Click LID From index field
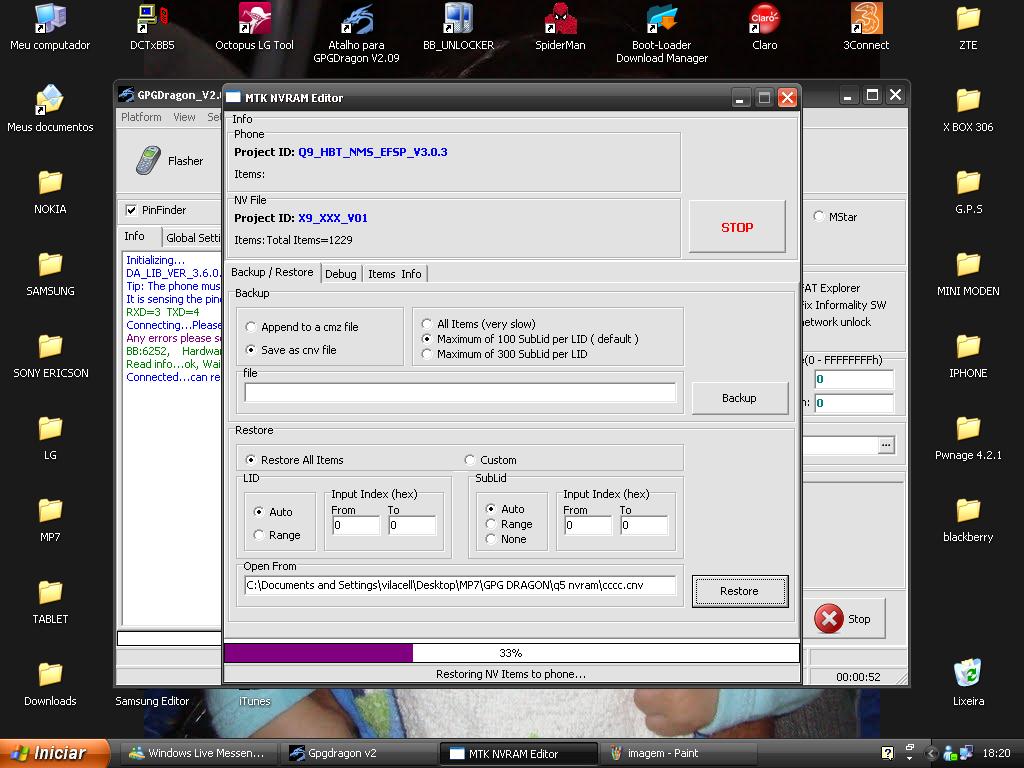This screenshot has width=1024, height=768. [356, 525]
